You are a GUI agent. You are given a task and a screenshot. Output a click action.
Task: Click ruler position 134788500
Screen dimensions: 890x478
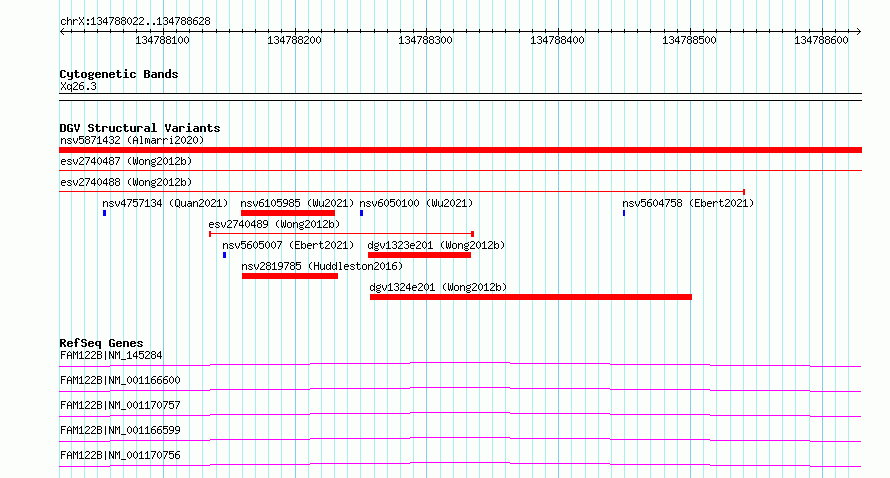coord(689,40)
